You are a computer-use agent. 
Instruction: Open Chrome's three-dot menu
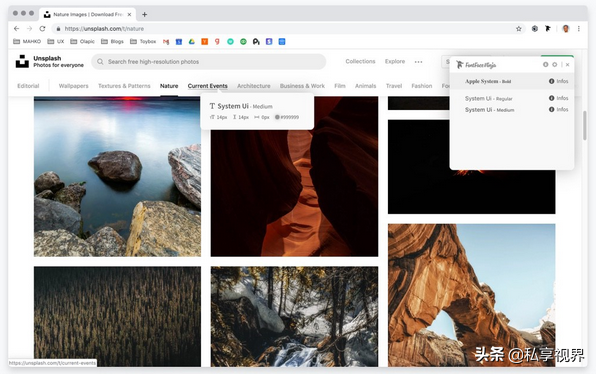pyautogui.click(x=579, y=29)
